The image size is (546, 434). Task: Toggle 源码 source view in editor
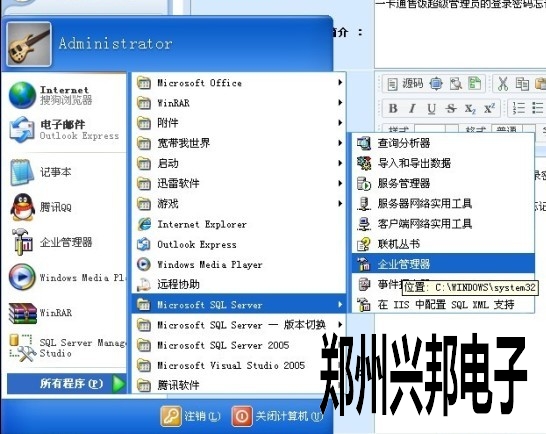[x=405, y=84]
